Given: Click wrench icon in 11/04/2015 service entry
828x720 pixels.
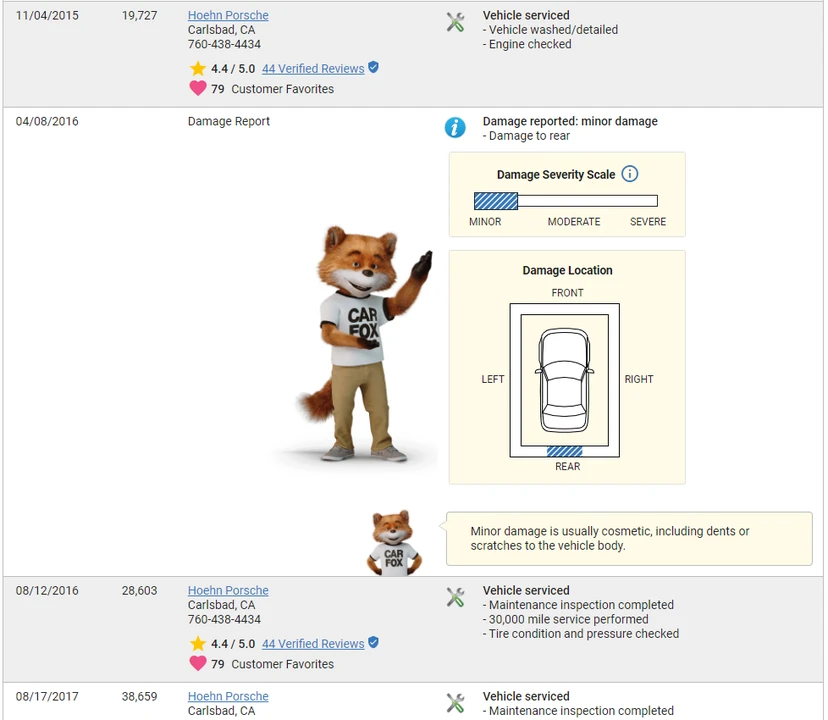Looking at the screenshot, I should (x=455, y=22).
